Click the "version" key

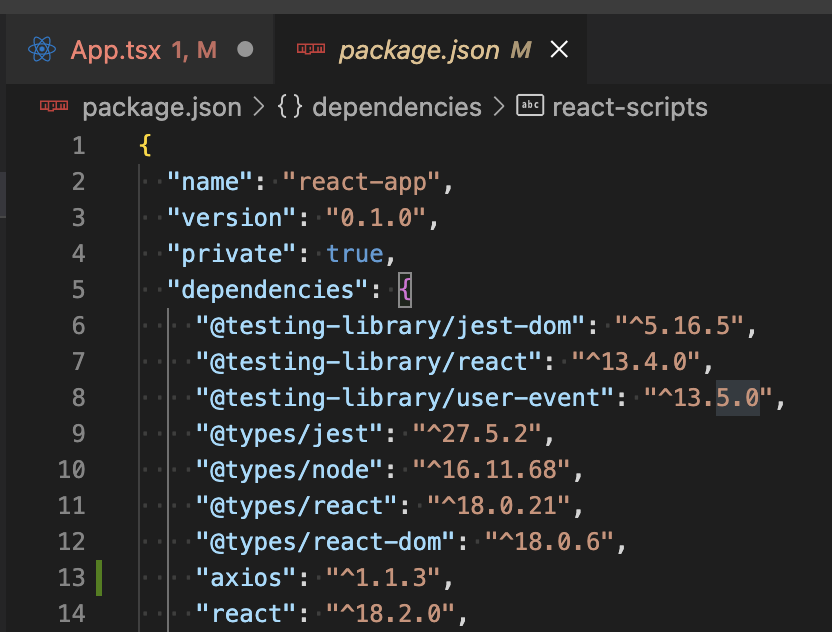pyautogui.click(x=231, y=218)
